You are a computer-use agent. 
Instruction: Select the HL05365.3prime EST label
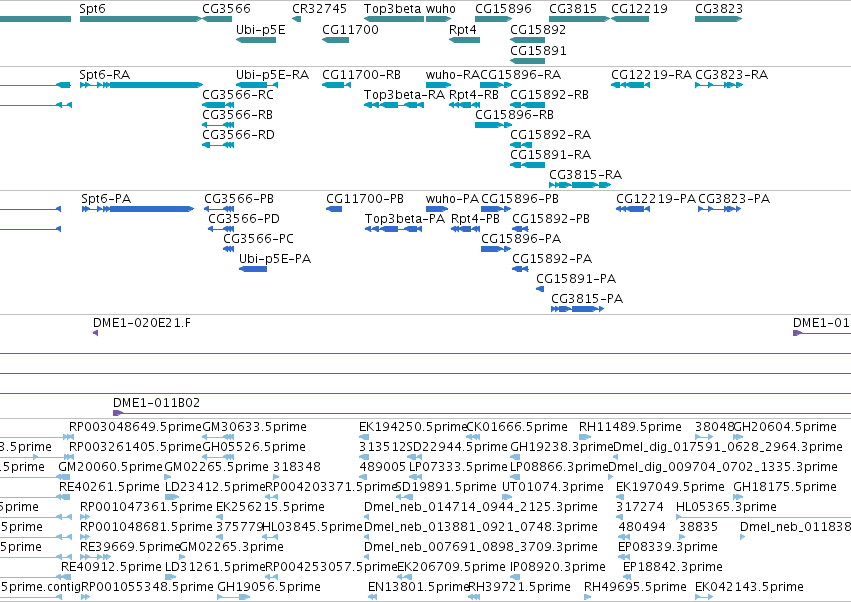[x=726, y=506]
